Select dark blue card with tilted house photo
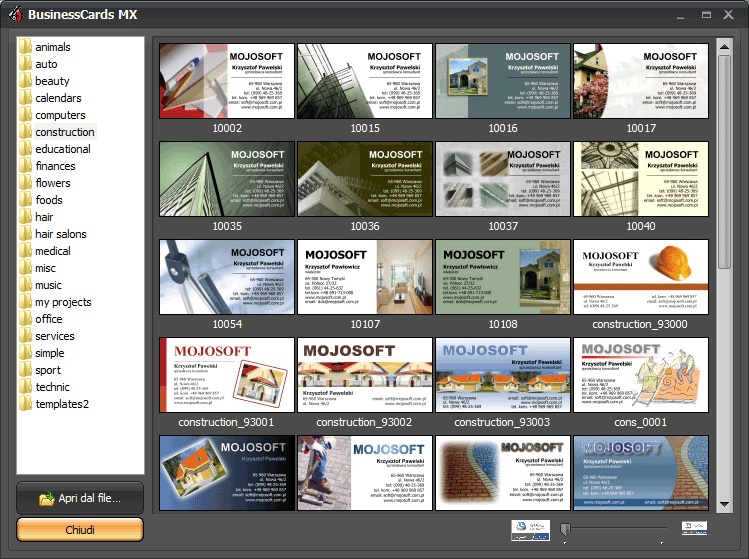Screen dimensions: 749x559 tap(227, 473)
